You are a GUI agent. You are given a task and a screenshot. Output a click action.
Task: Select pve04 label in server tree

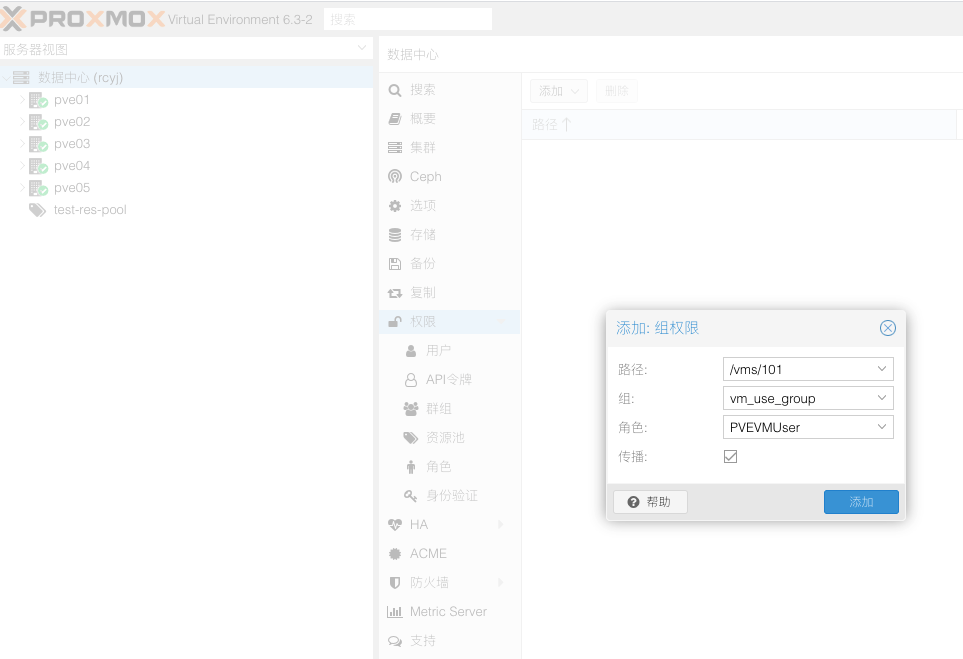(x=72, y=166)
